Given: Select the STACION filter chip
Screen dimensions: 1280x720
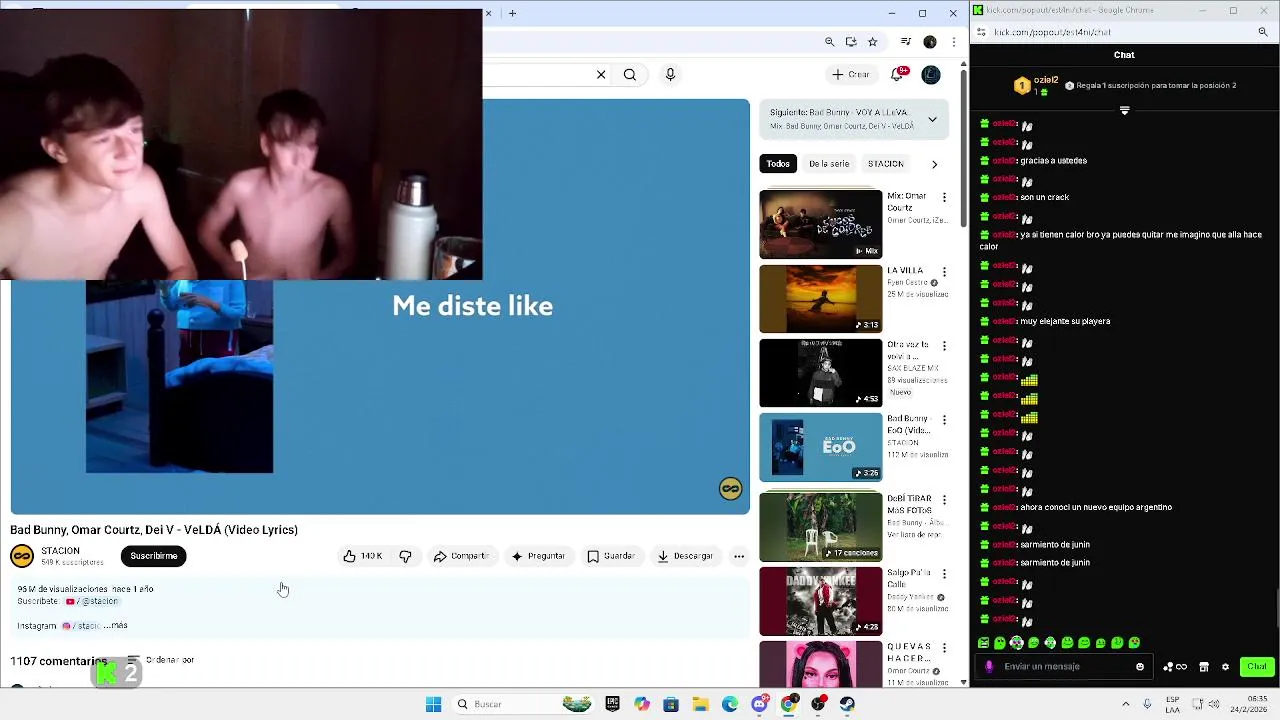Looking at the screenshot, I should pos(886,164).
